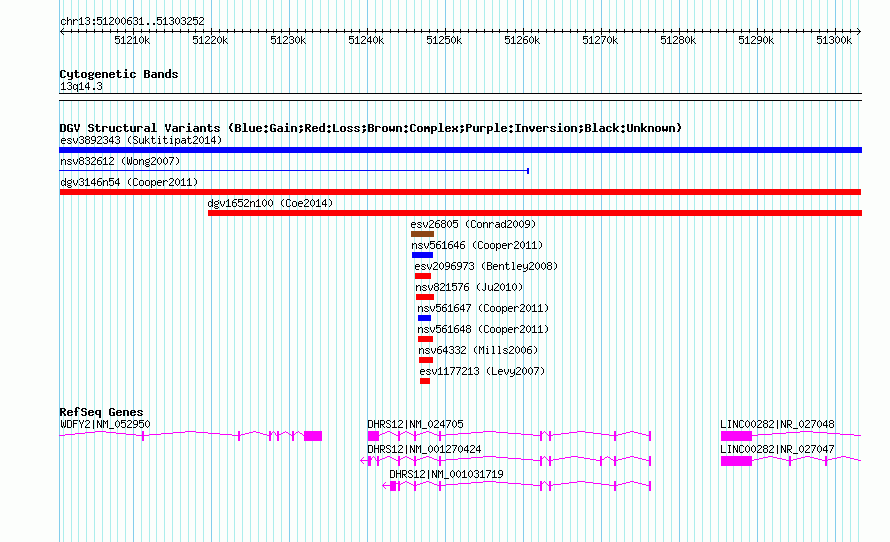This screenshot has width=890, height=542.
Task: Select the LINC00282 NR_027047 large exon block
Action: coord(736,461)
